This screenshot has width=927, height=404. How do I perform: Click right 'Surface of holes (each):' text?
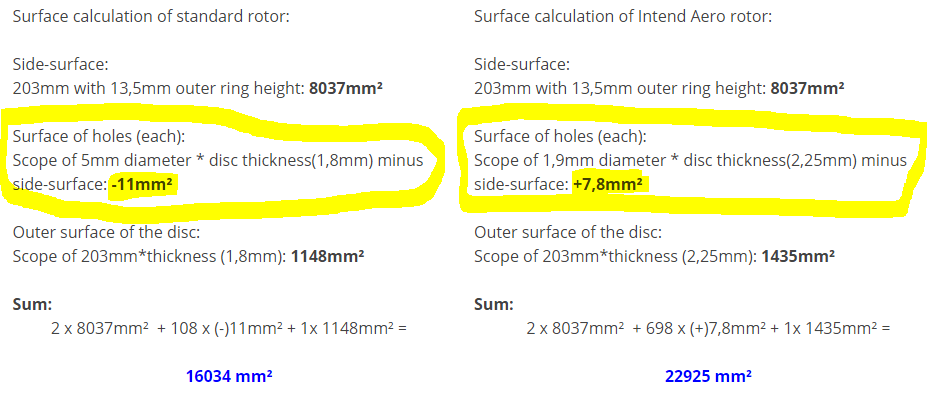click(560, 138)
